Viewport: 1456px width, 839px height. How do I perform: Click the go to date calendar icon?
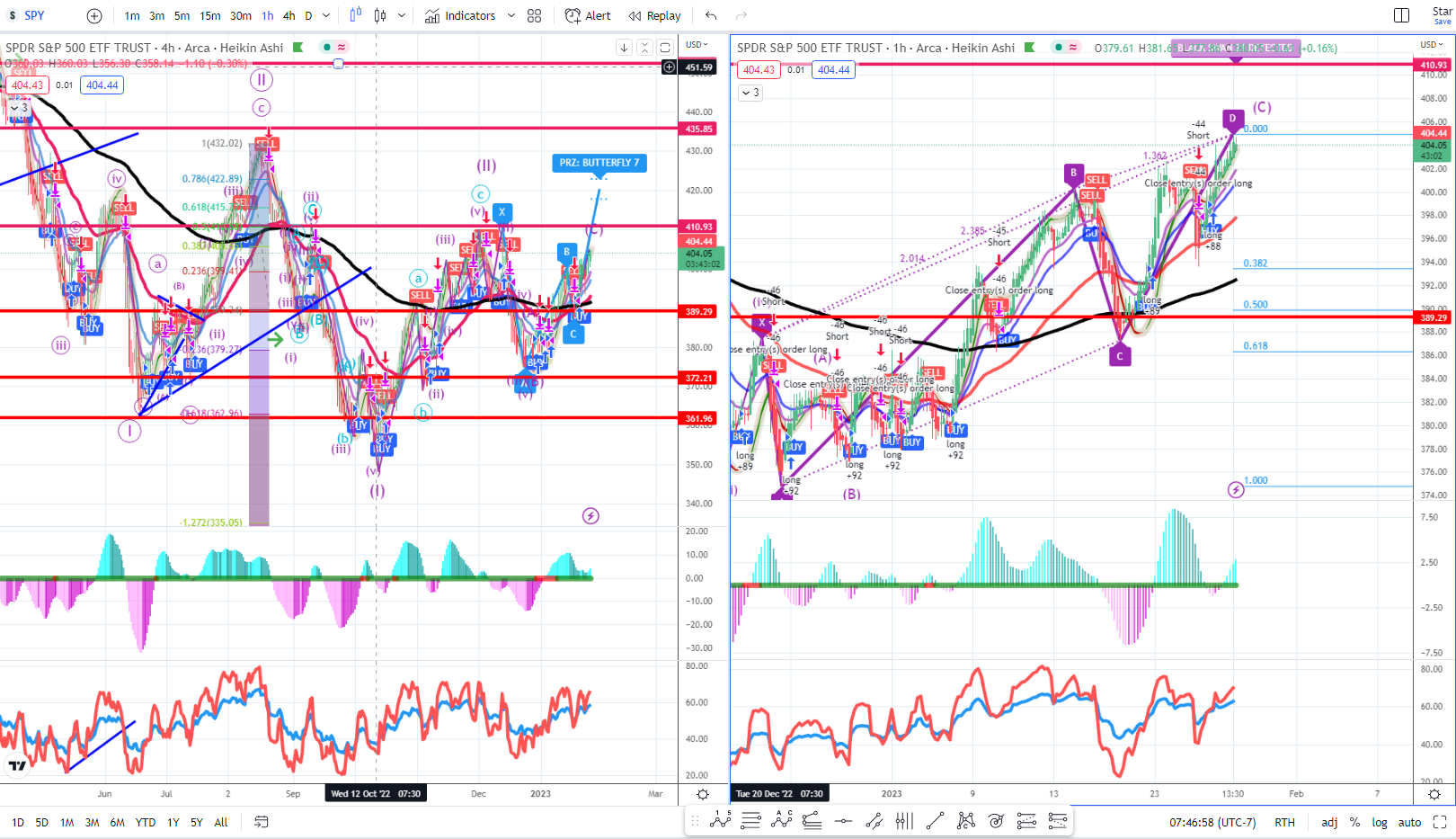point(262,822)
